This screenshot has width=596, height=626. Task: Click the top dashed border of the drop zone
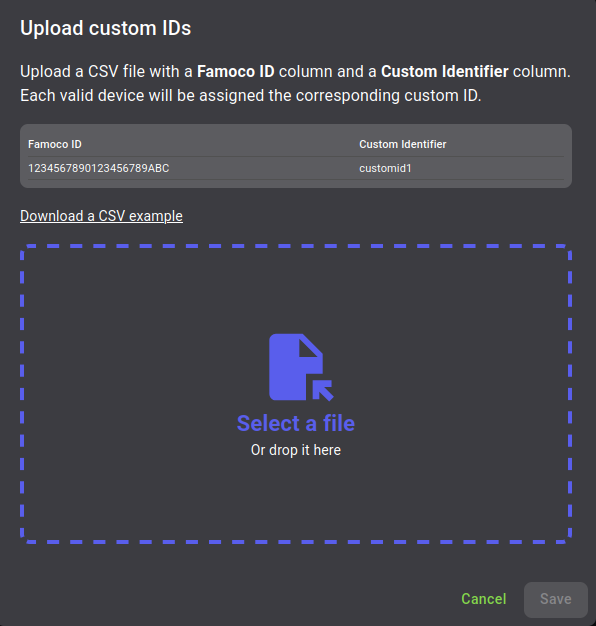tap(296, 246)
